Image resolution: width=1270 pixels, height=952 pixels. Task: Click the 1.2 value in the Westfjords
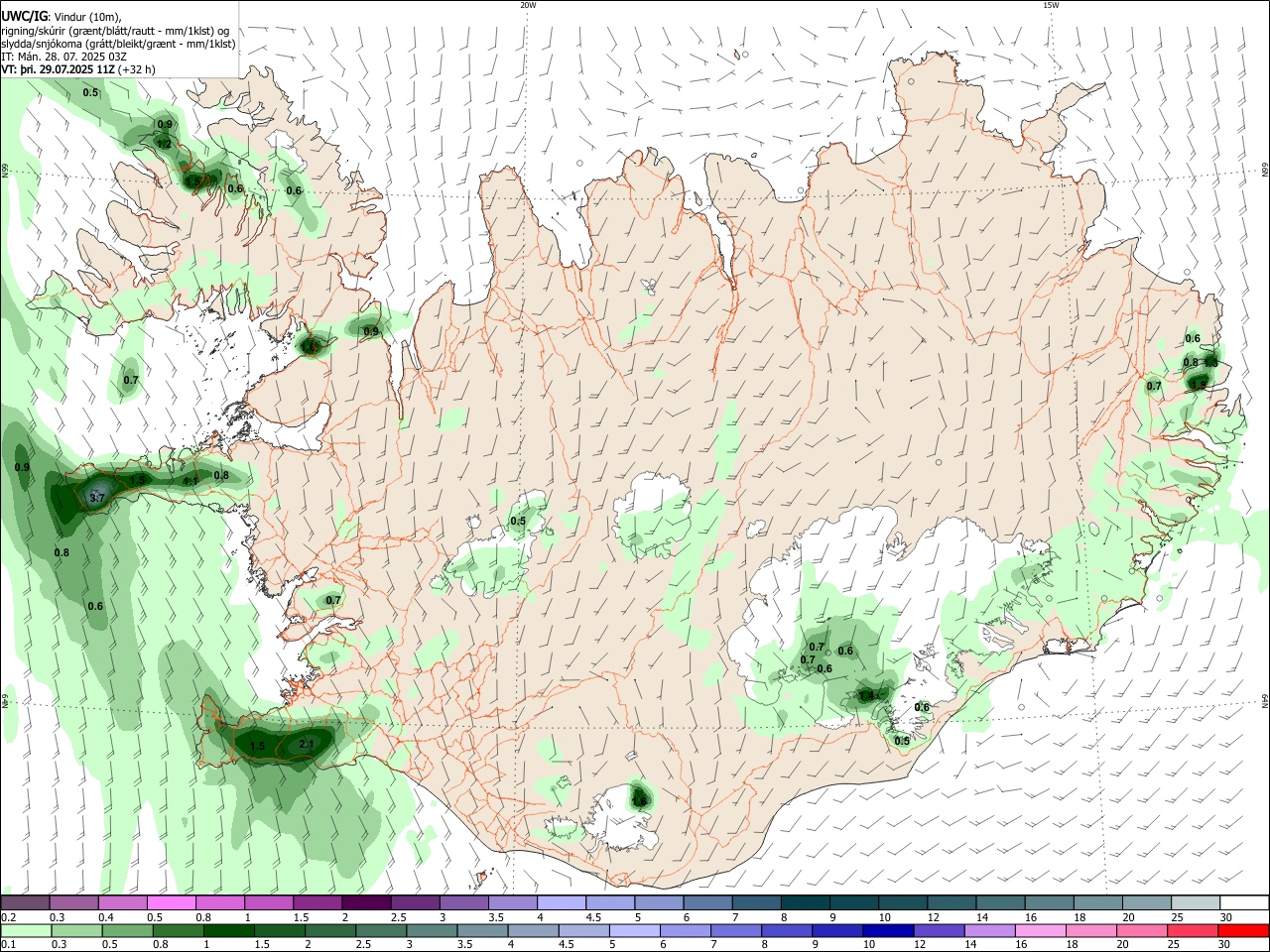[165, 144]
